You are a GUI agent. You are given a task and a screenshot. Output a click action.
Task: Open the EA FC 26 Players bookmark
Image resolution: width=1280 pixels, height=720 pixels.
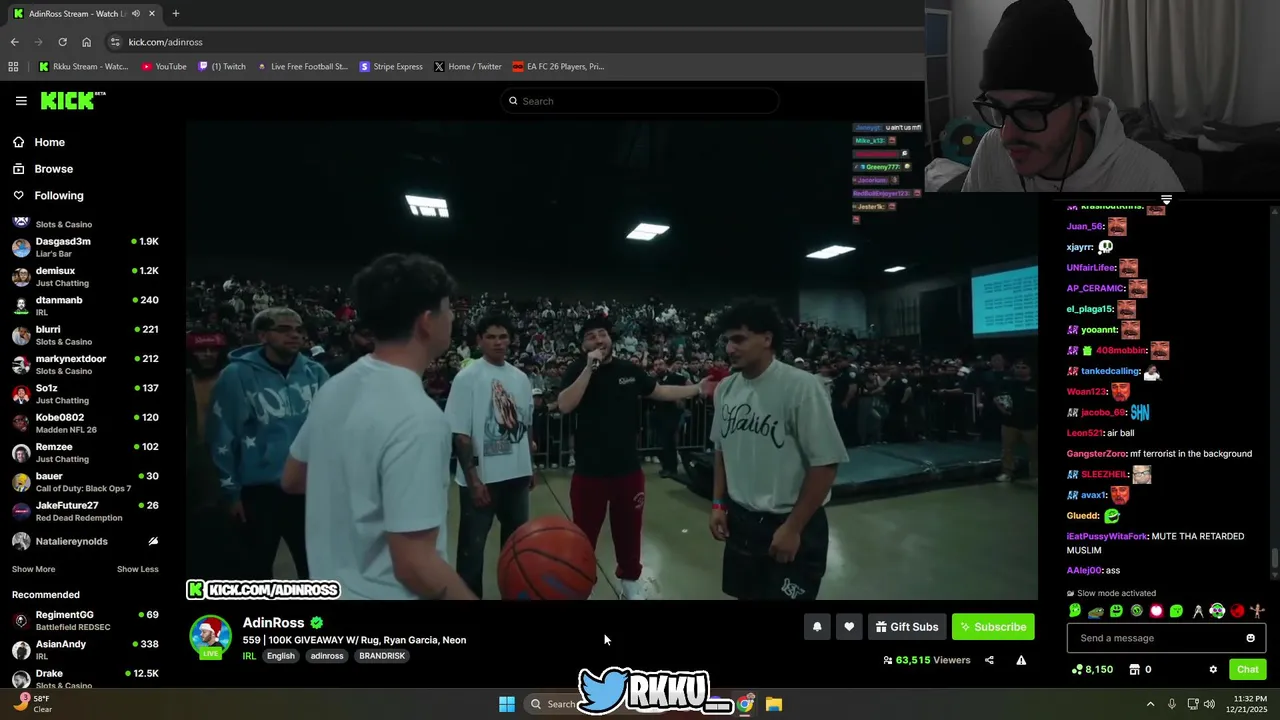[x=558, y=66]
